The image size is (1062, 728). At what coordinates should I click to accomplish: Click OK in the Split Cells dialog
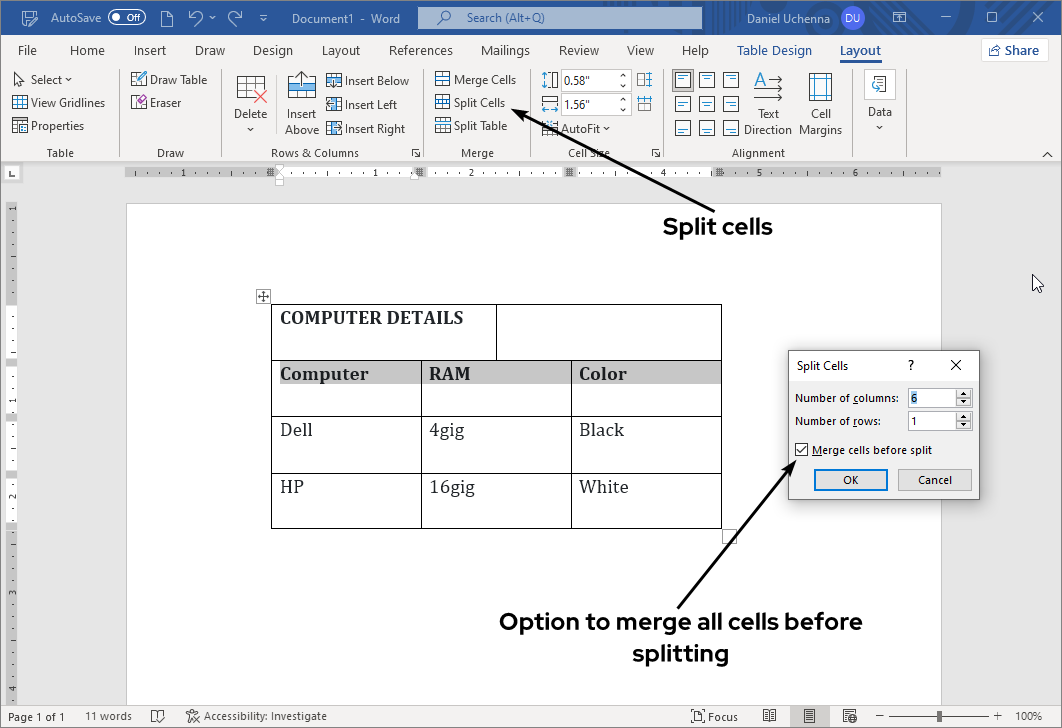pos(850,480)
